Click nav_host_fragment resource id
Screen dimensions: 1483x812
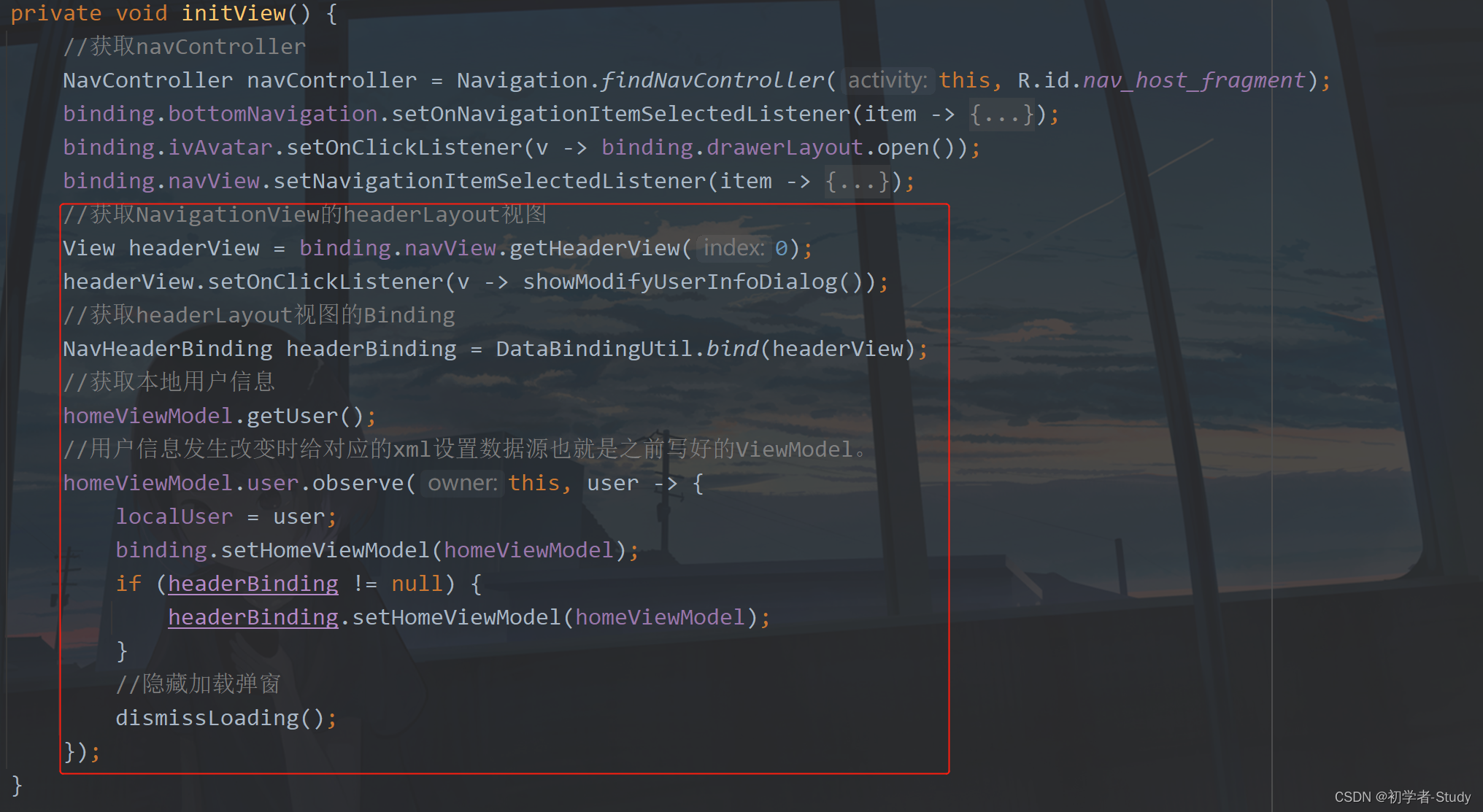click(x=1194, y=80)
